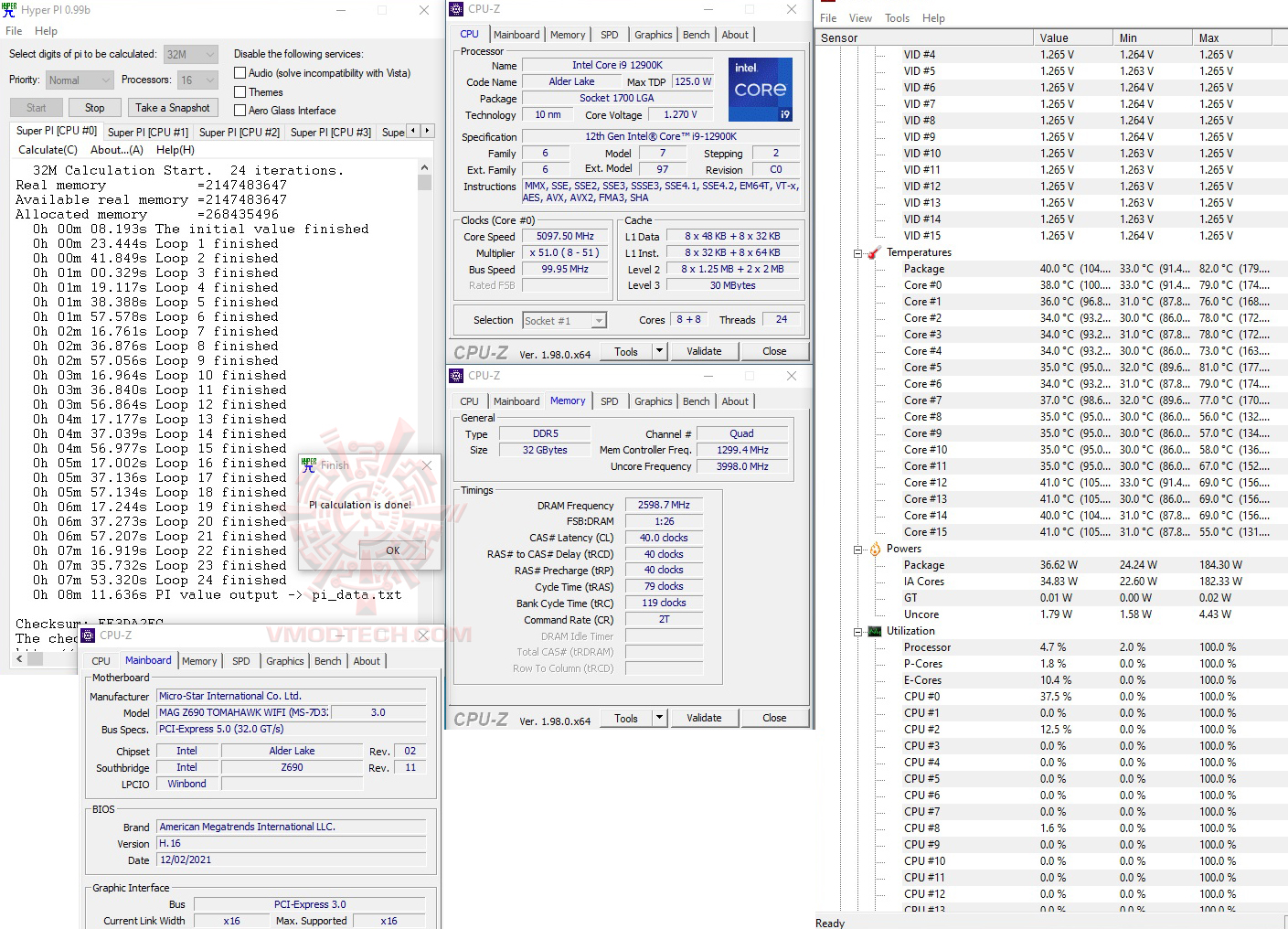
Task: Click the Powers flame icon in HWMonitor
Action: click(875, 549)
